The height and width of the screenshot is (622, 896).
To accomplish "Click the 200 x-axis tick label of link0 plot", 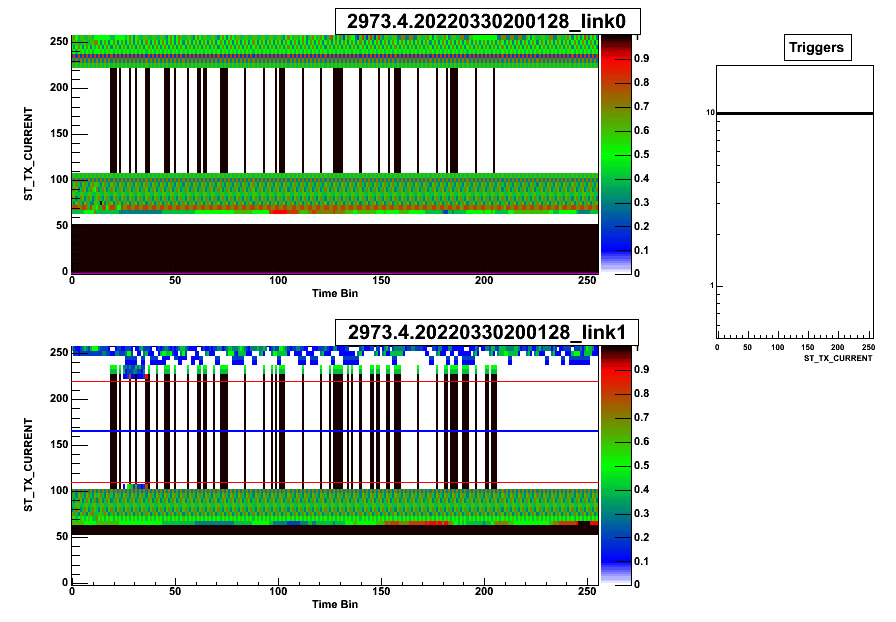I will 484,280.
